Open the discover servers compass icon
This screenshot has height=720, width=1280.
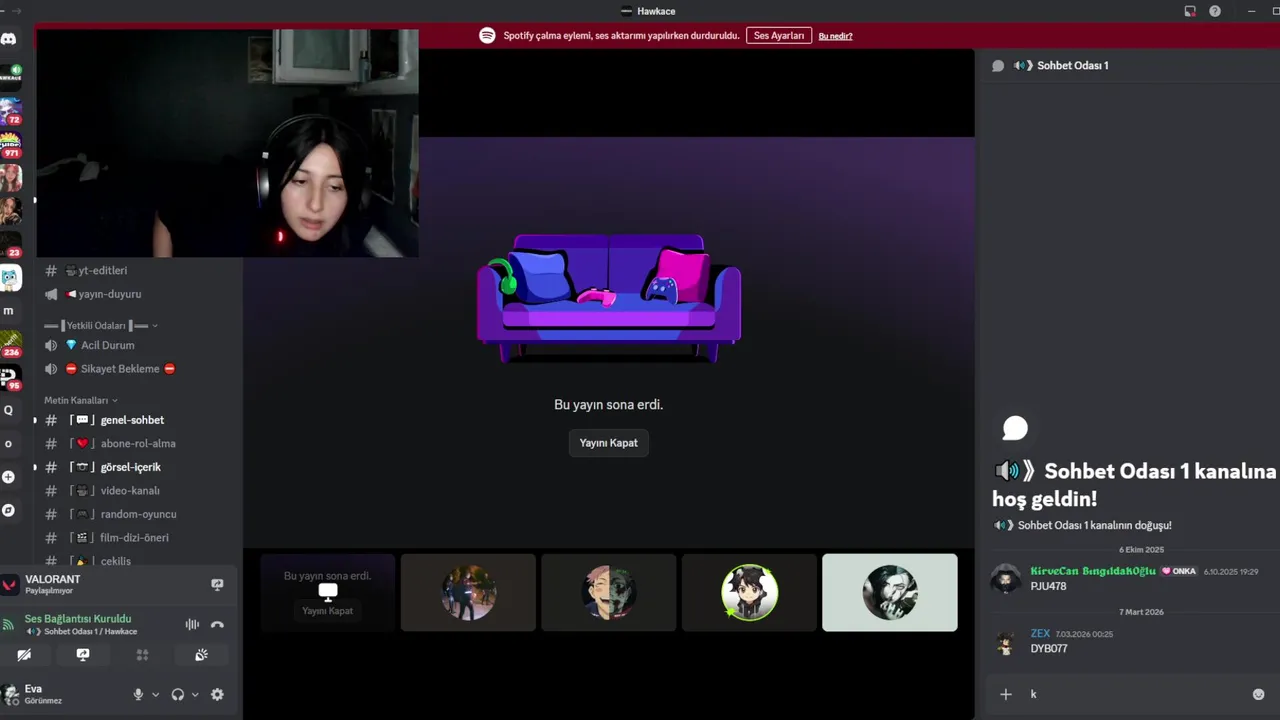point(9,510)
